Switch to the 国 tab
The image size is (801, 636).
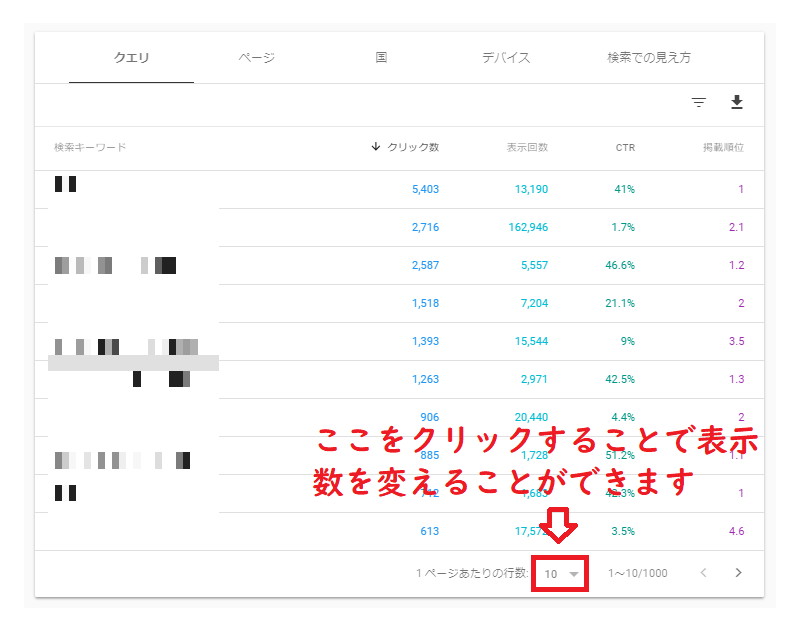(381, 57)
